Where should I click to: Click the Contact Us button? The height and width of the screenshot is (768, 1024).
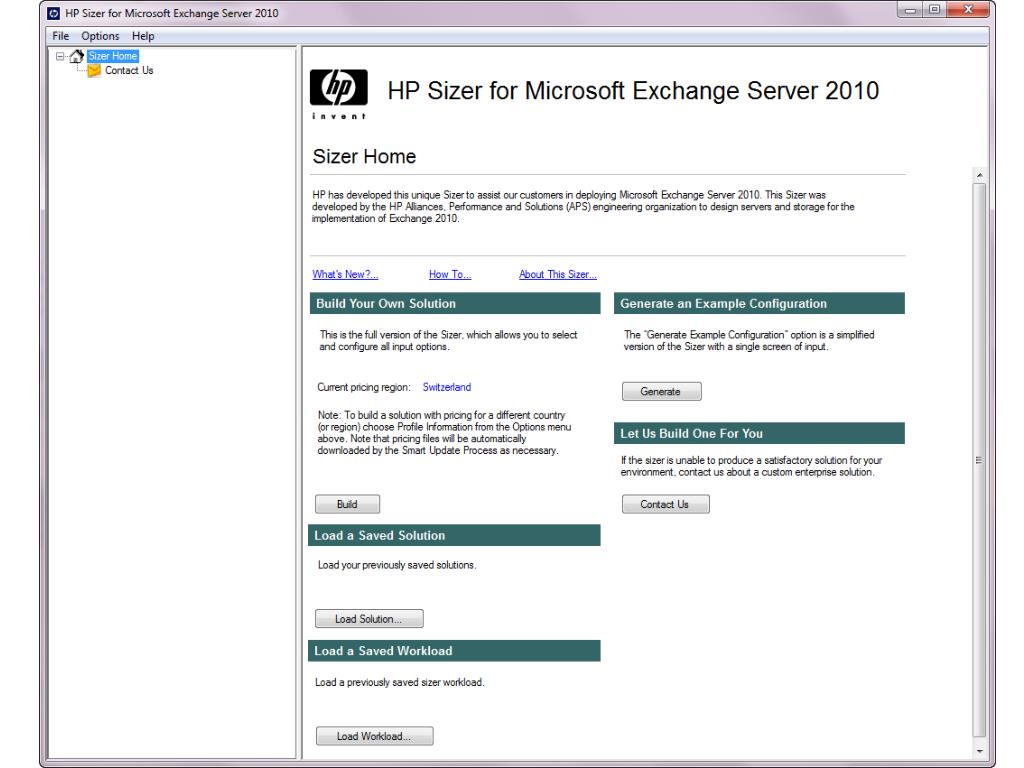665,504
